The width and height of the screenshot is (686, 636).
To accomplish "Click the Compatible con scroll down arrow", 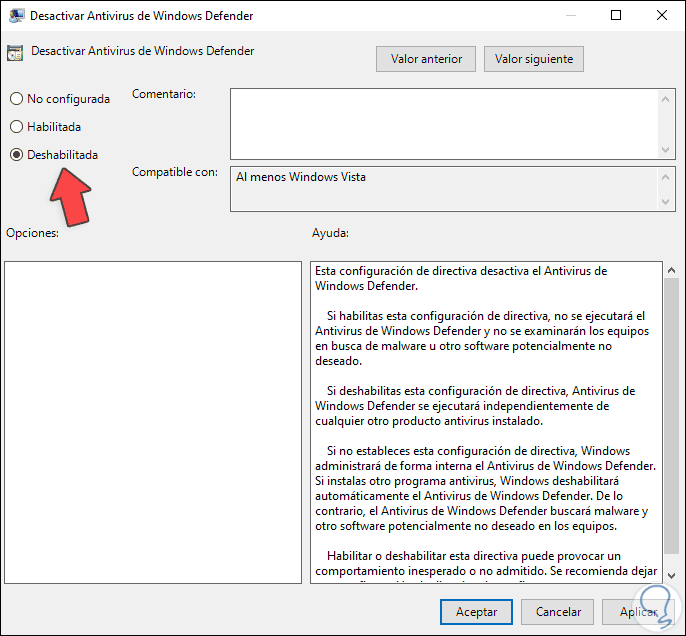I will (x=665, y=202).
